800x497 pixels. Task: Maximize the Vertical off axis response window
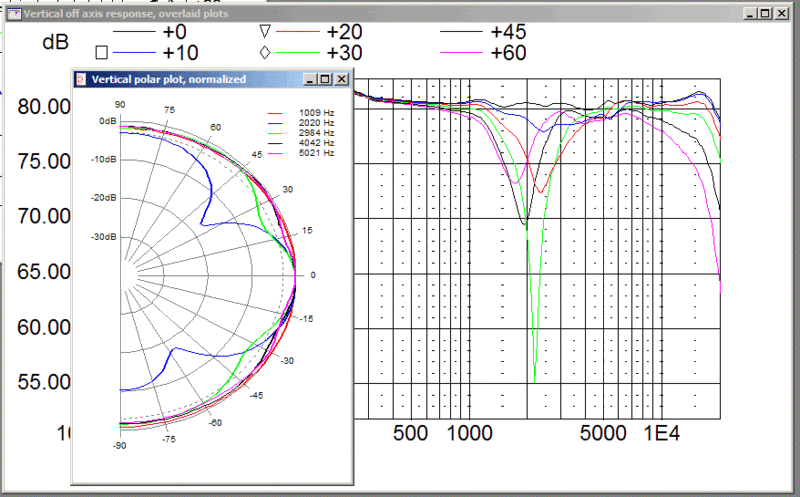tap(765, 14)
